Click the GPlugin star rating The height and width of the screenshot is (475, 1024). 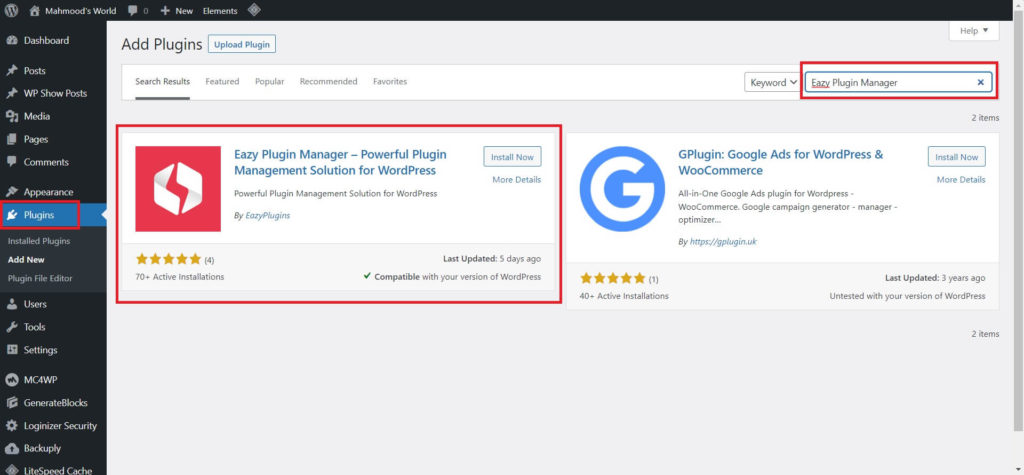tap(613, 278)
